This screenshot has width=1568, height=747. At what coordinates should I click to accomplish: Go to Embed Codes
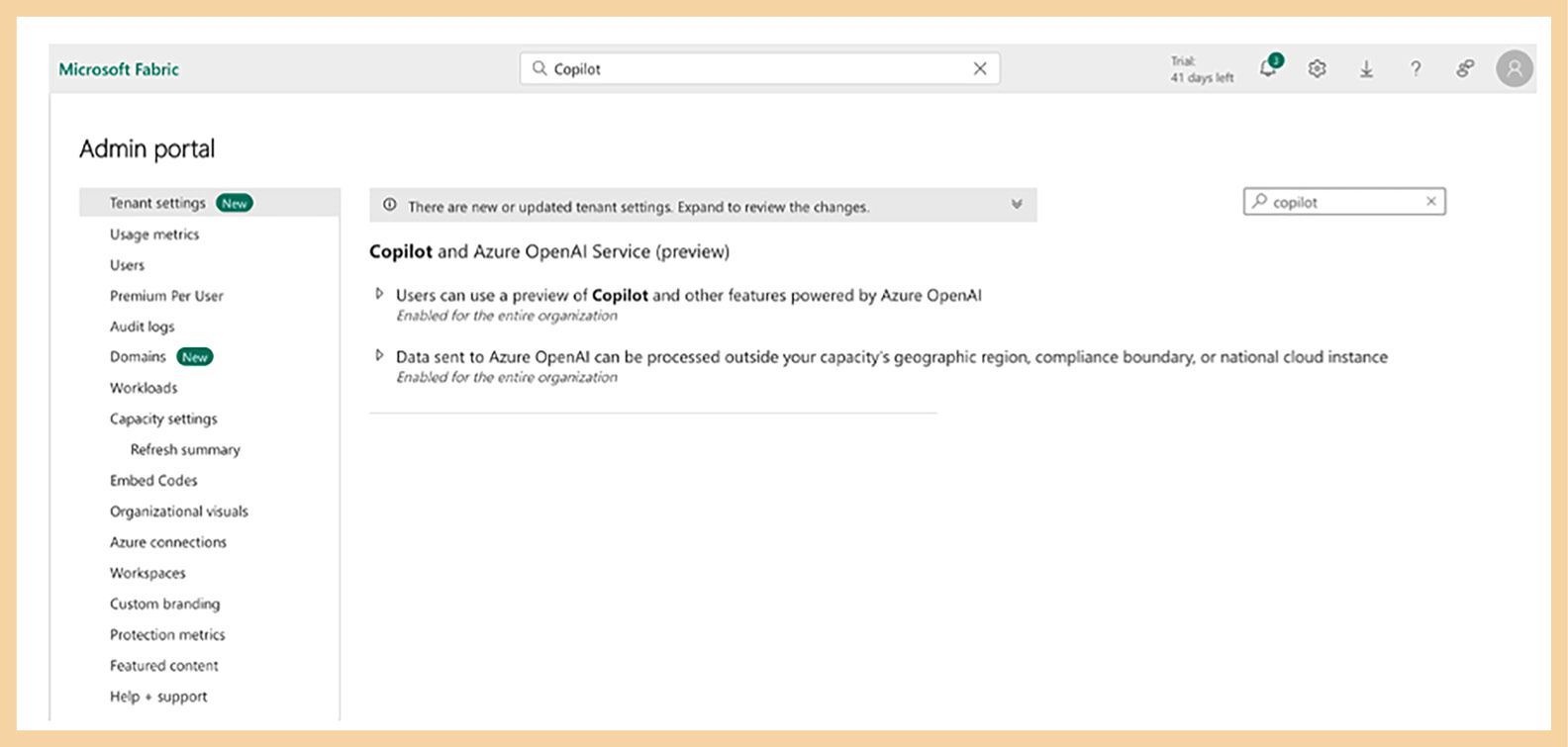[x=153, y=480]
